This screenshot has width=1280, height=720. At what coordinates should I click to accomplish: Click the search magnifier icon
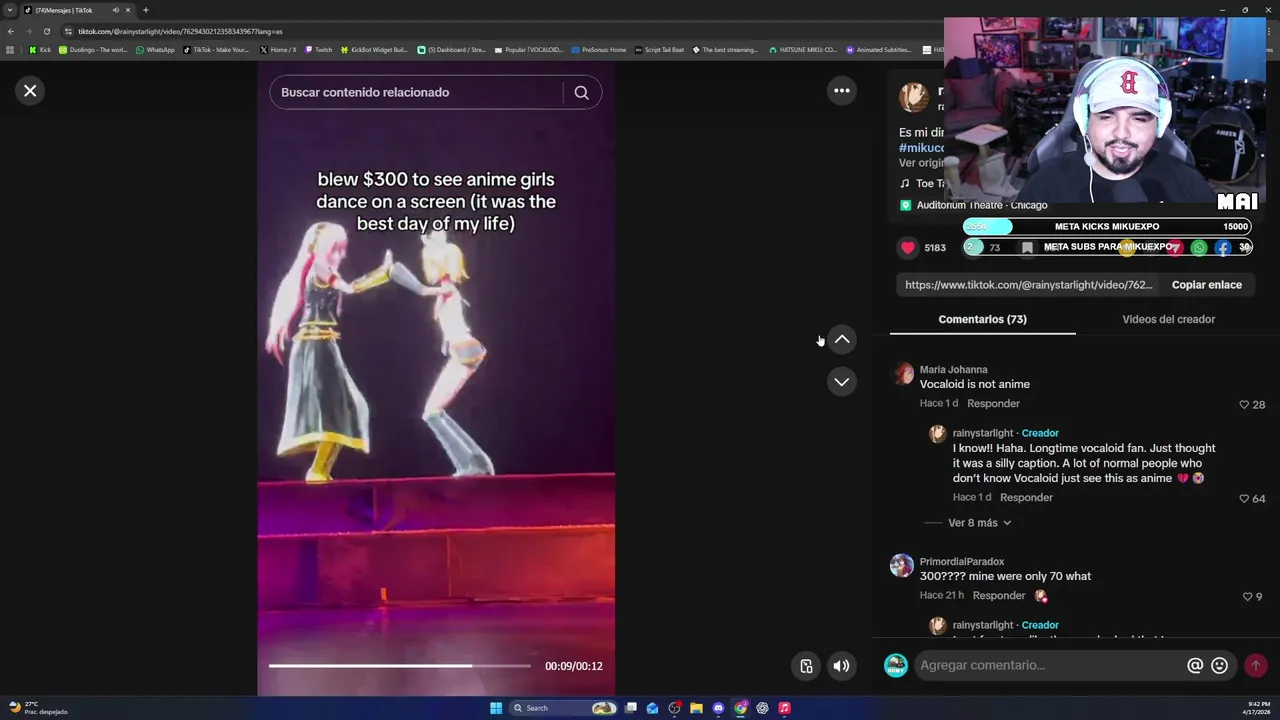[x=582, y=92]
